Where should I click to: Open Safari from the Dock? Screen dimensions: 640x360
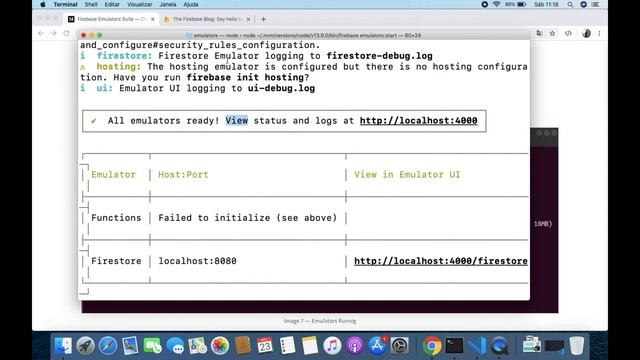(108, 346)
